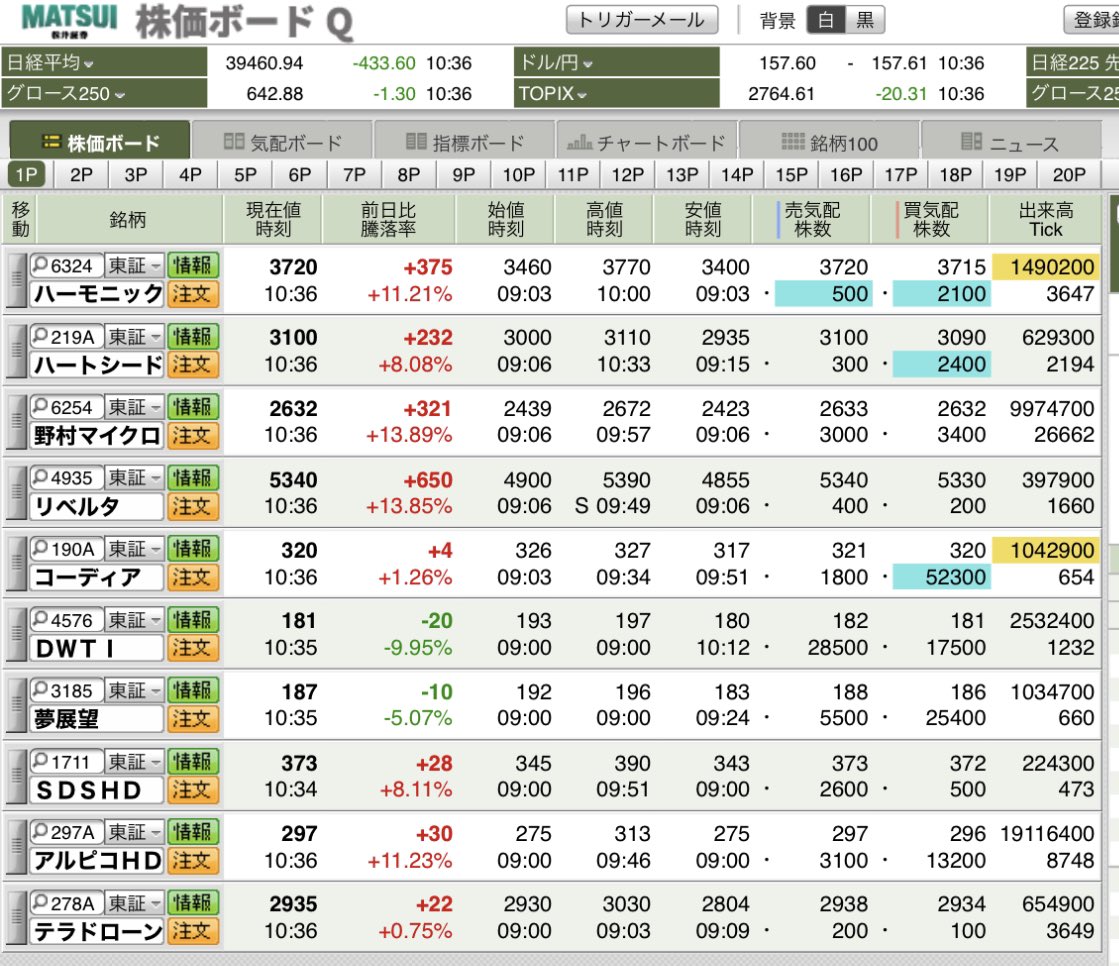The height and width of the screenshot is (966, 1119).
Task: Click the 19116400 volume value
Action: (x=1047, y=833)
